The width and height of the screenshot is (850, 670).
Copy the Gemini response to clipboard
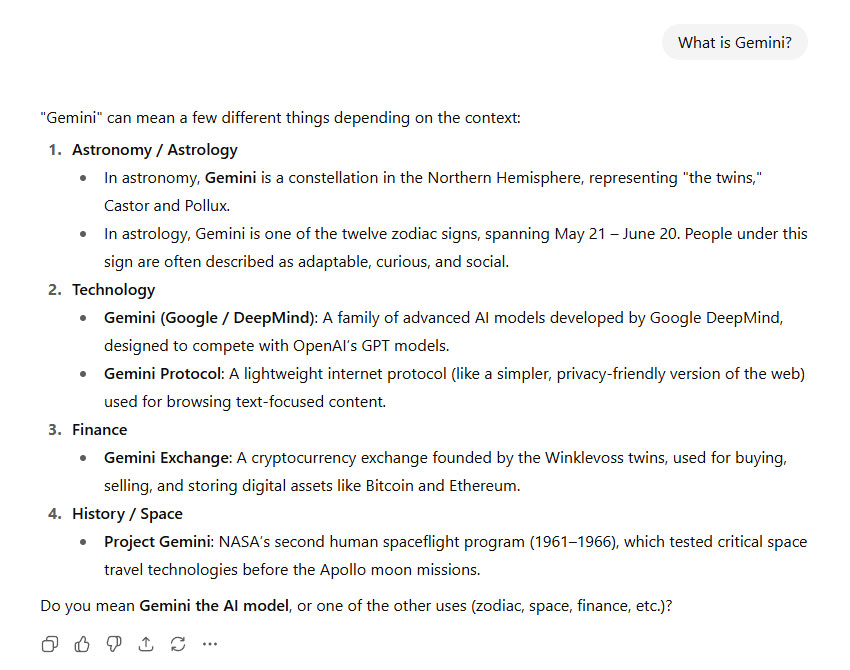point(50,644)
